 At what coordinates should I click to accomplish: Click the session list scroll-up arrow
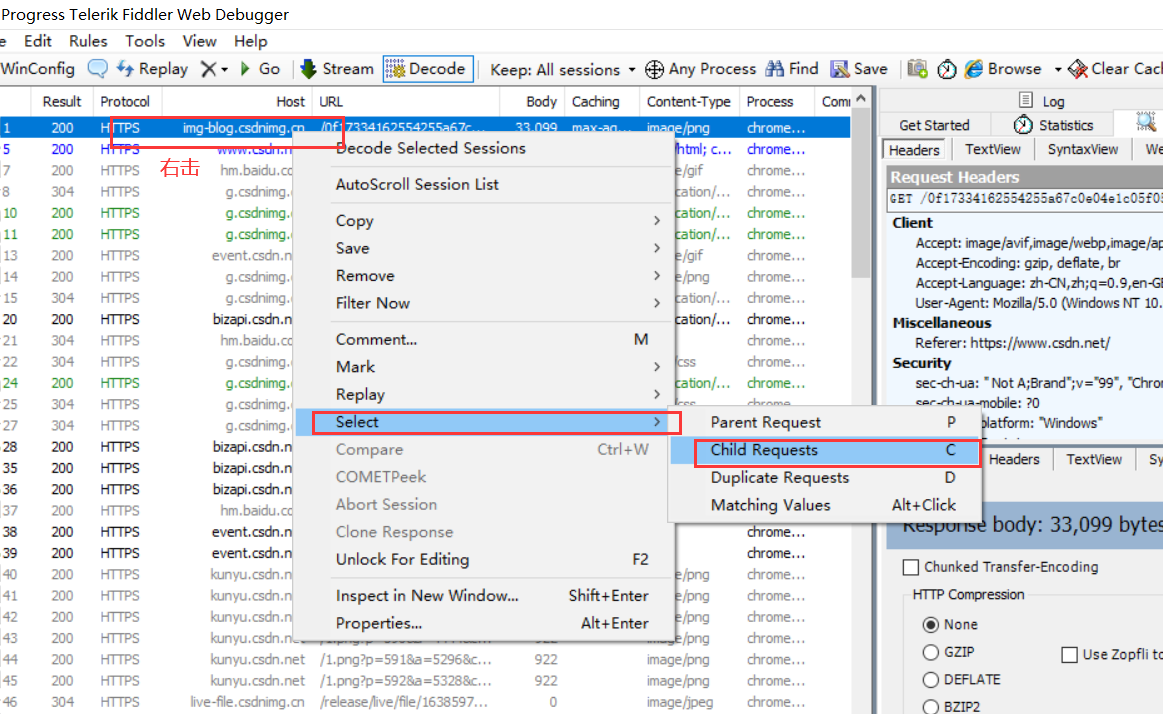click(x=860, y=98)
